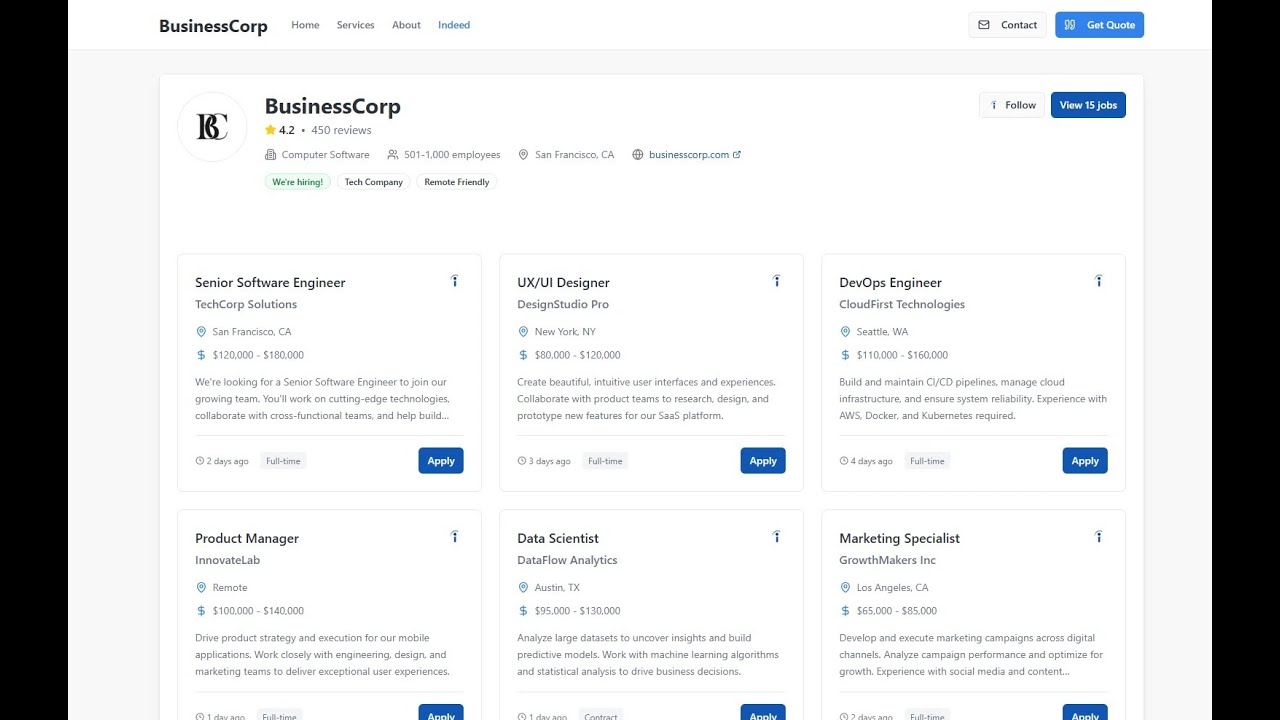
Task: Click the We're hiring! tag
Action: 298,182
